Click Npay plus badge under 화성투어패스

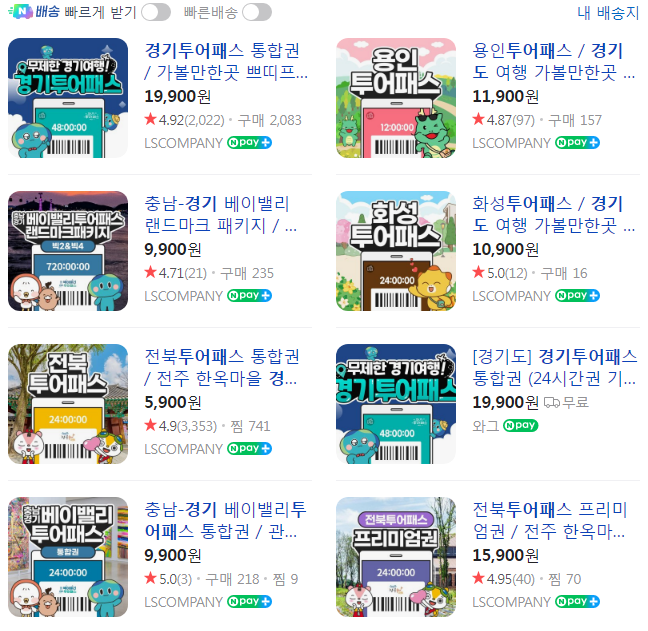tap(577, 295)
